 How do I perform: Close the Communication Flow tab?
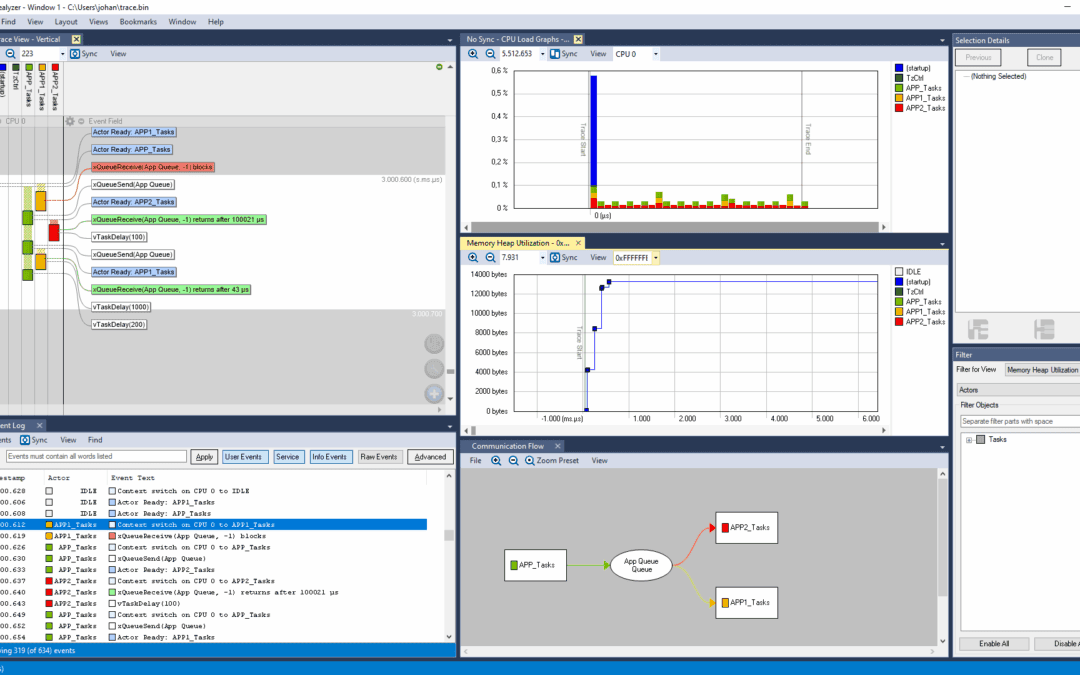pos(558,446)
